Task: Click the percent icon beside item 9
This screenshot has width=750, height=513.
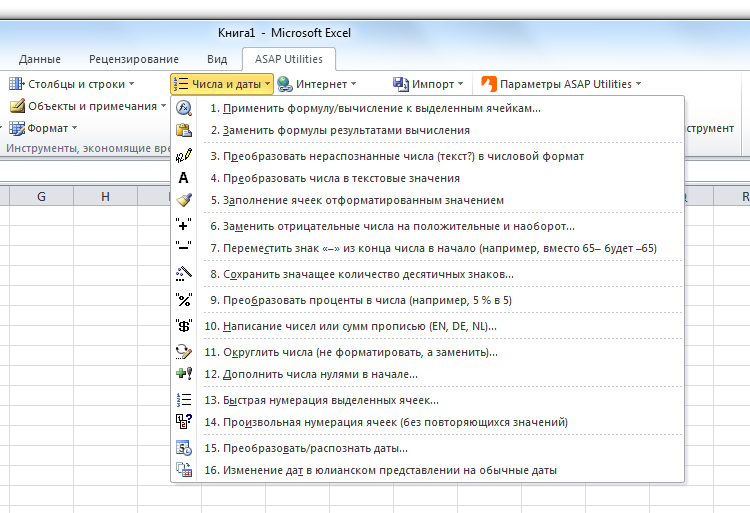Action: [184, 300]
